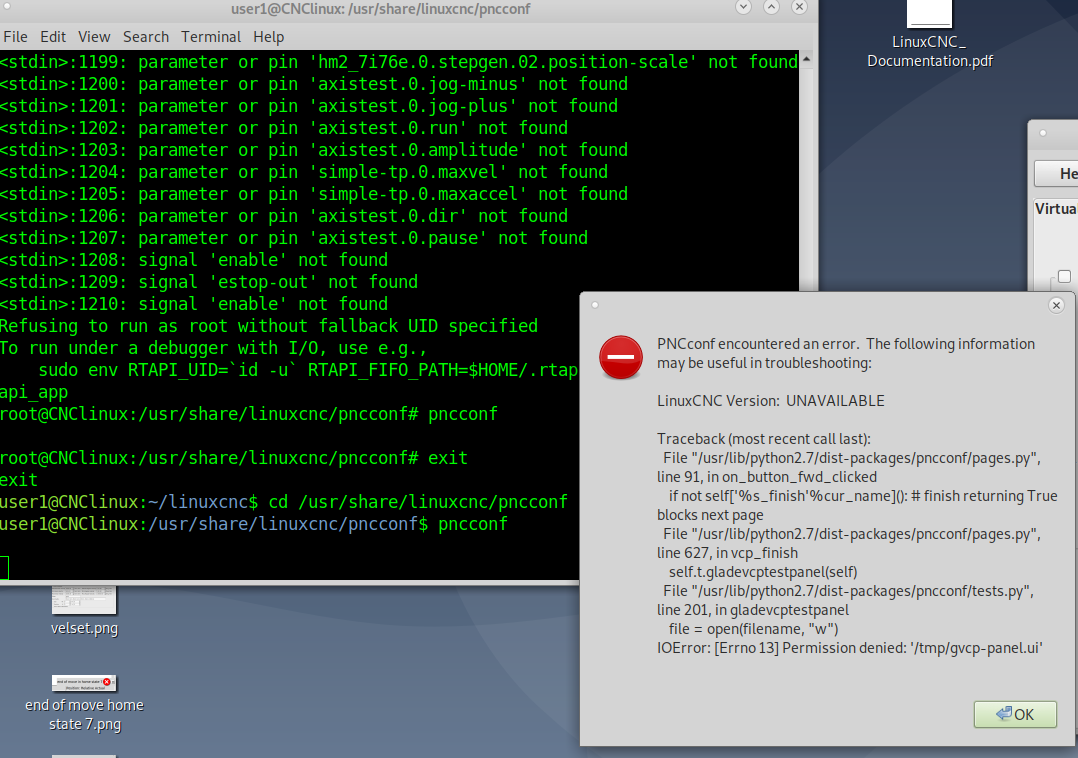Click the terminal cursor block

pyautogui.click(x=4, y=568)
